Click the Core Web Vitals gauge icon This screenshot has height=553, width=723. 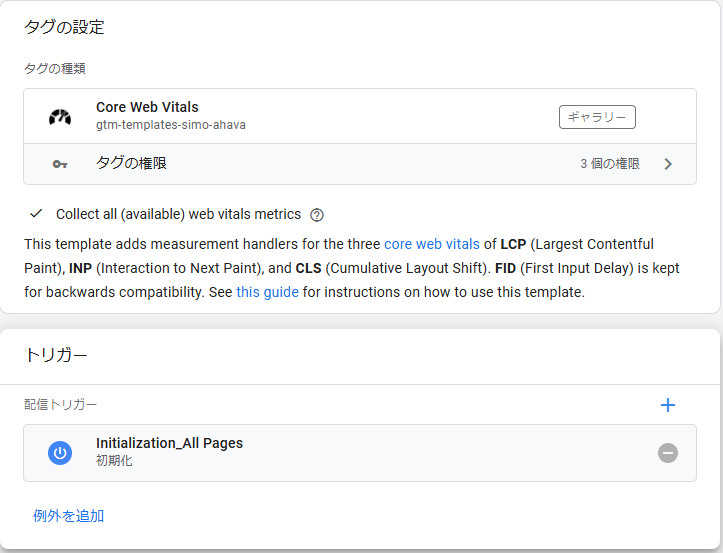(x=60, y=117)
